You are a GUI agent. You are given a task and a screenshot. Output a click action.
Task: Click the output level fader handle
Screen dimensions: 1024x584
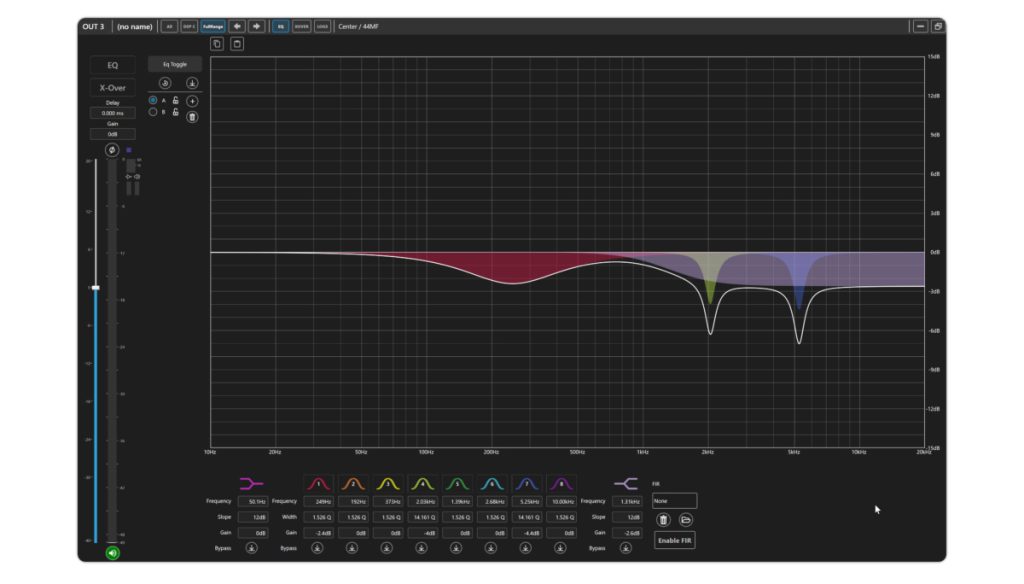click(95, 287)
